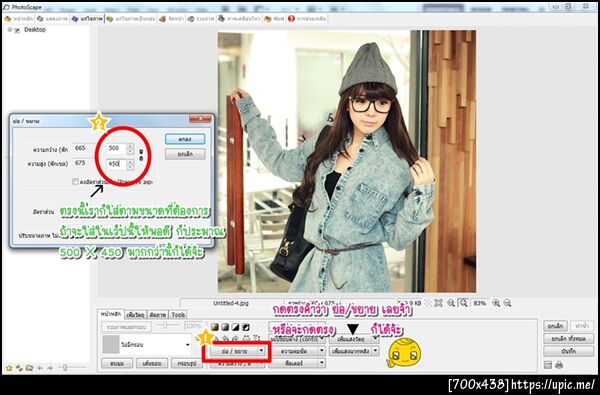Screen dimensions: 600x395
Task: Open the Tools tab in the editor panel
Action: (178, 315)
